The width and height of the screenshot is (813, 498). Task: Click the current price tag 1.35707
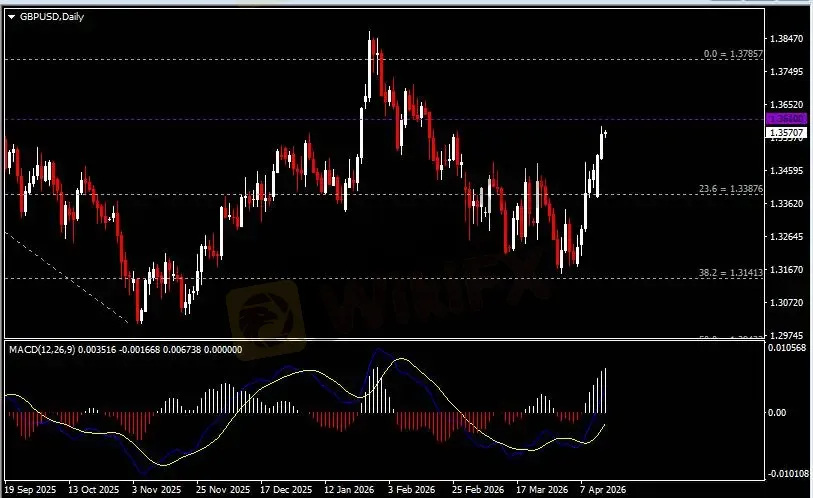787,133
